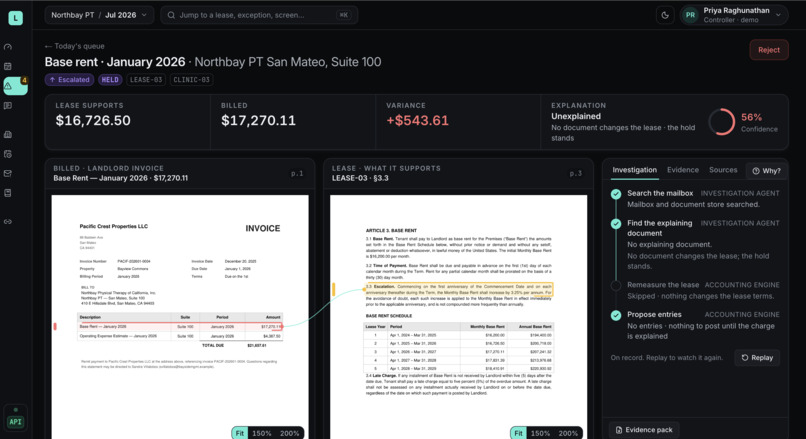Click the Base rent · January 2026 page title
The height and width of the screenshot is (439, 806).
(x=115, y=62)
